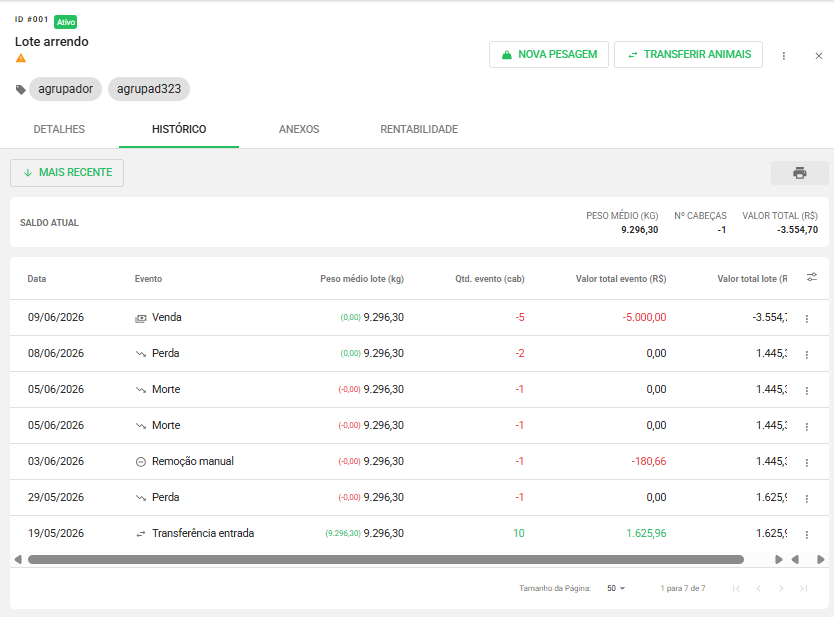Click the 1 para 7 de 7 text

(x=682, y=588)
